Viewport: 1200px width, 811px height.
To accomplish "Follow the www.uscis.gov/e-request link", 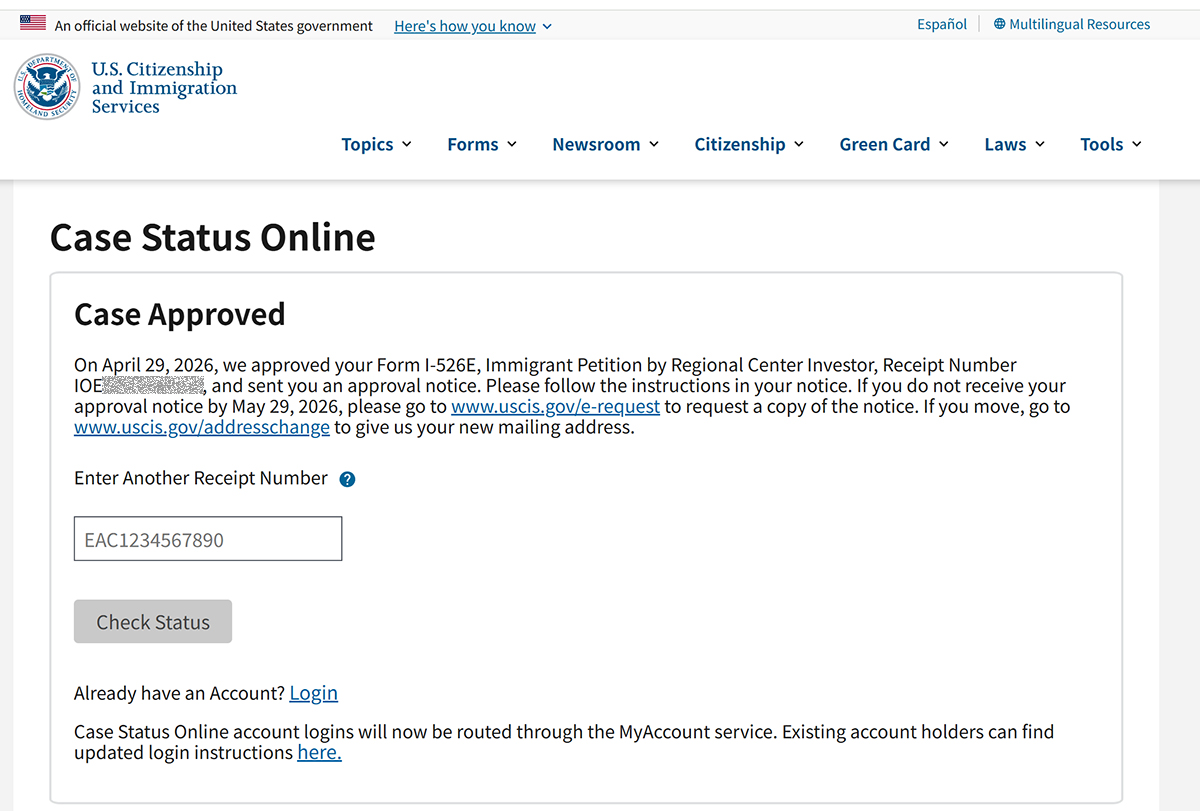I will pos(555,407).
